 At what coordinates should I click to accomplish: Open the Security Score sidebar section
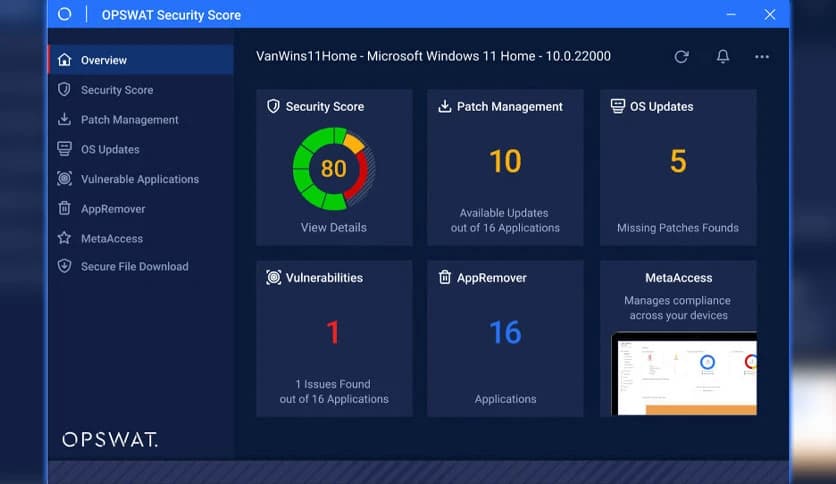click(141, 90)
